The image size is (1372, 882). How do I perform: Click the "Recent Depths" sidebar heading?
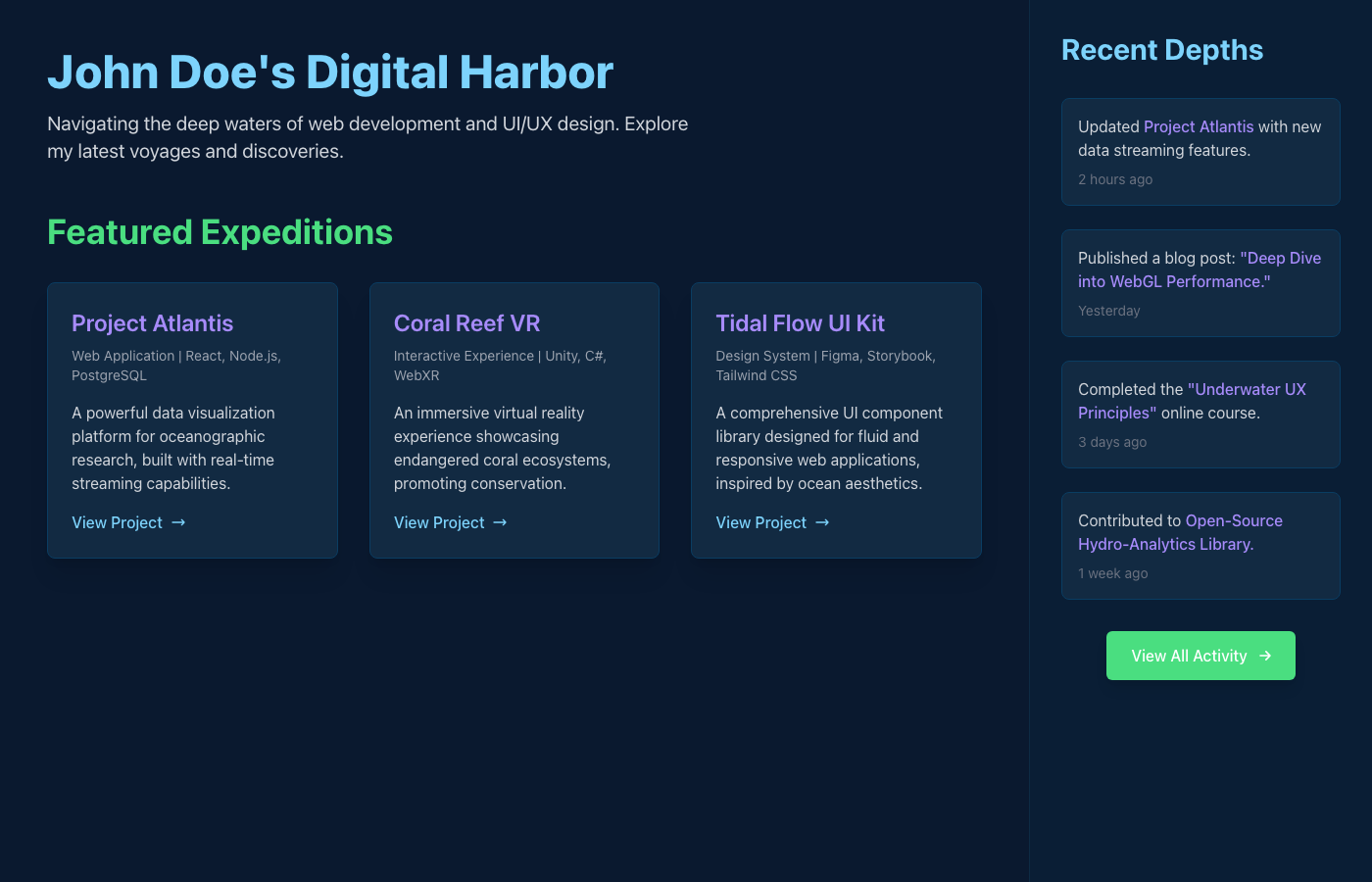[x=1162, y=49]
